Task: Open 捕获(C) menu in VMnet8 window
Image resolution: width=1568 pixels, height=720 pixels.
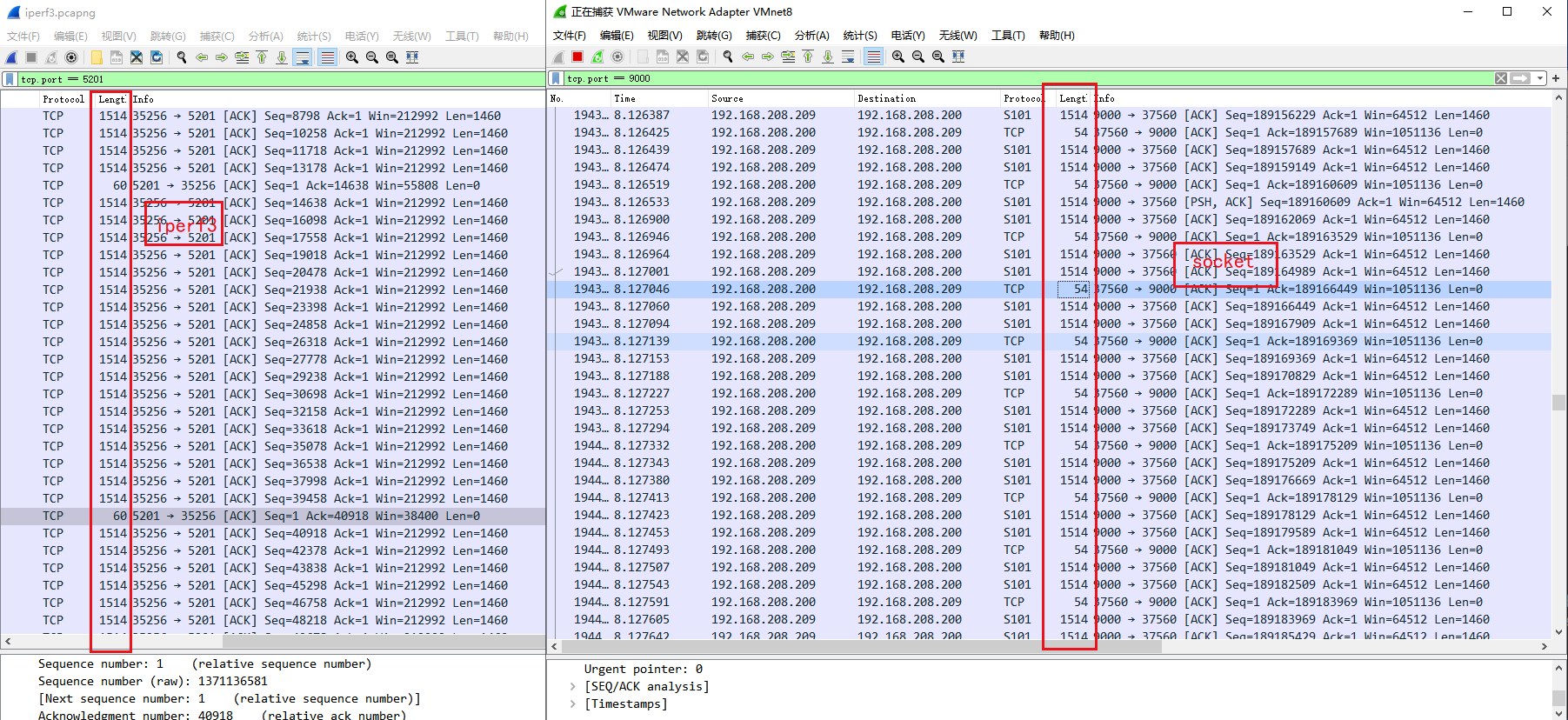Action: coord(763,36)
